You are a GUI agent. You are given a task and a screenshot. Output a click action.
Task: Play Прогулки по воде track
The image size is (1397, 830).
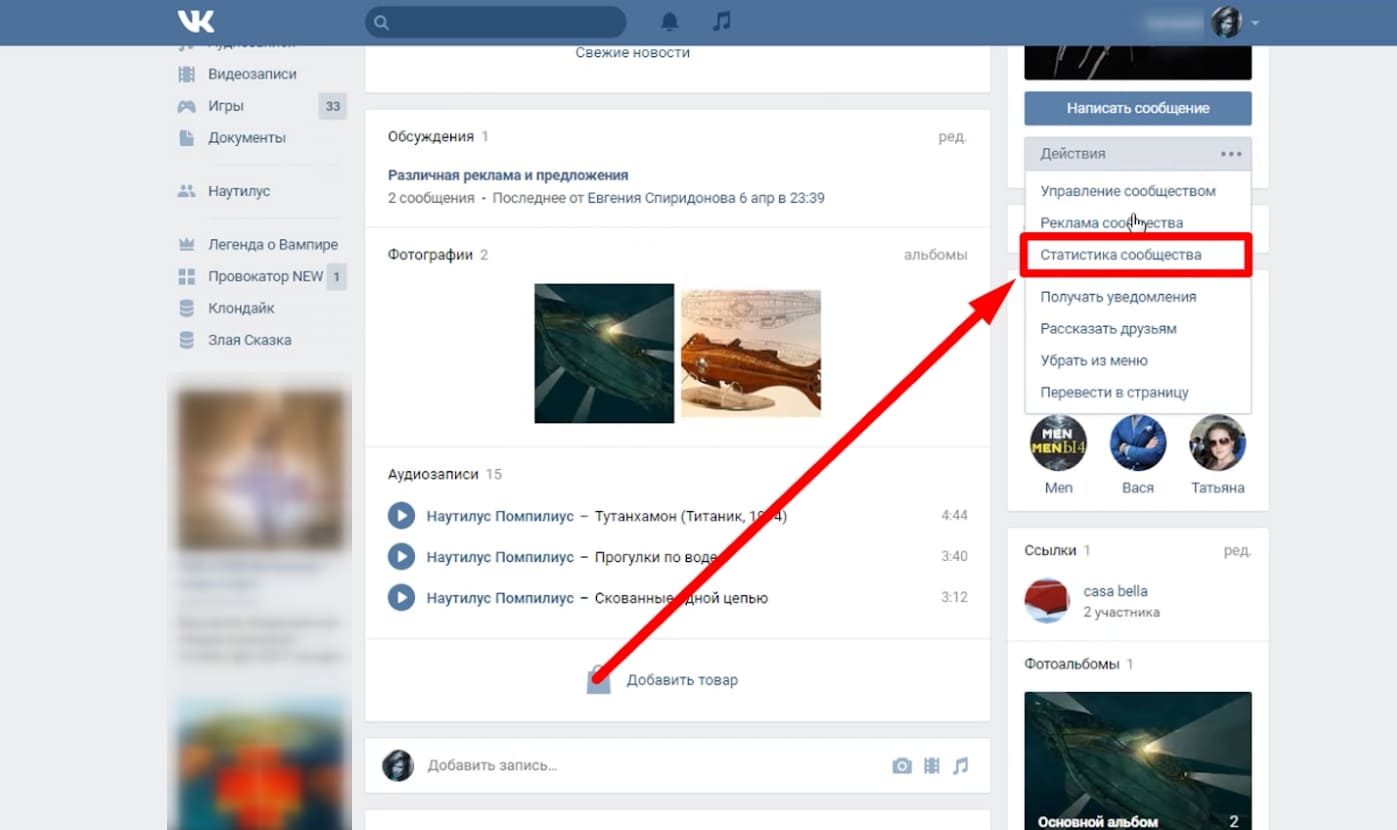point(401,557)
